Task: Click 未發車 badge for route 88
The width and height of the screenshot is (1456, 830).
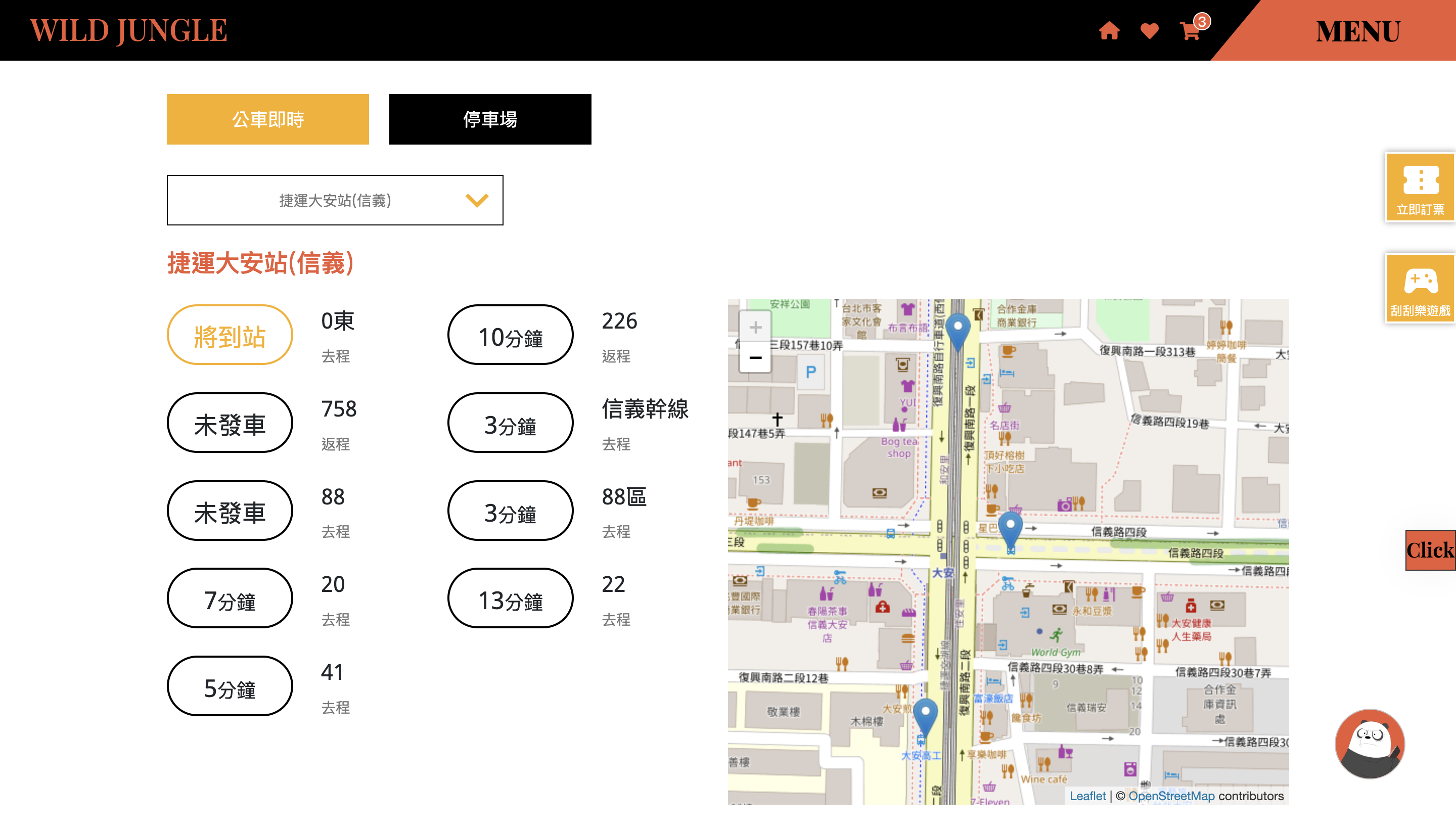Action: (230, 511)
